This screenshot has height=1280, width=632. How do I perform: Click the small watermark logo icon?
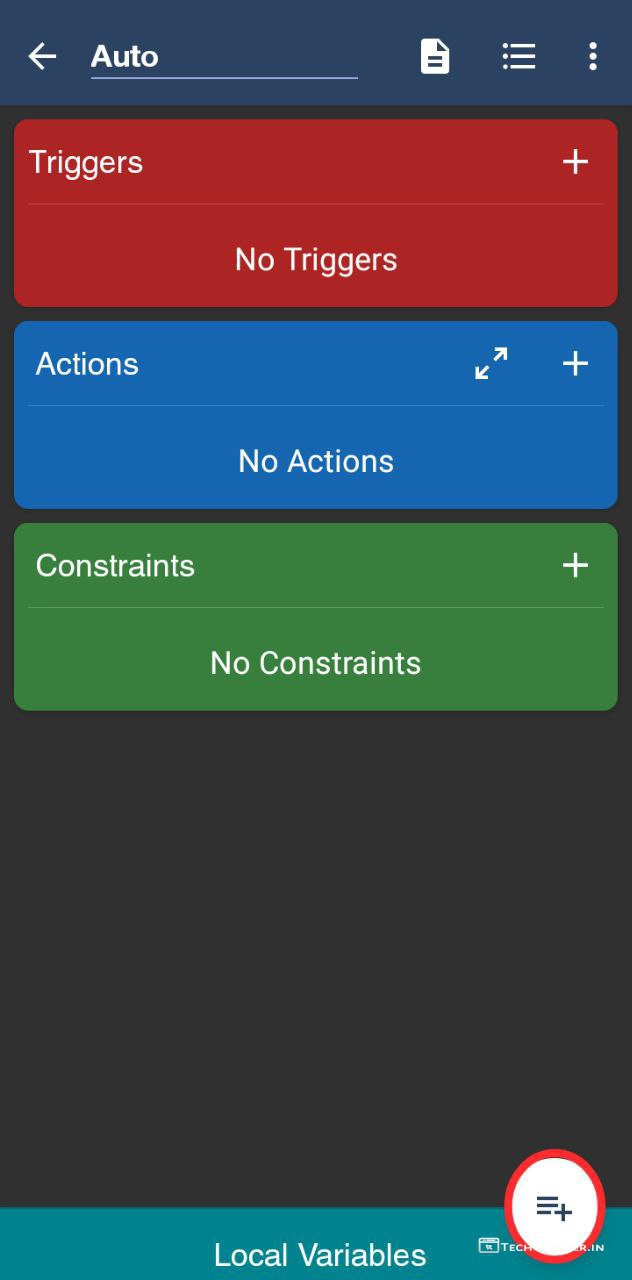(x=488, y=1245)
